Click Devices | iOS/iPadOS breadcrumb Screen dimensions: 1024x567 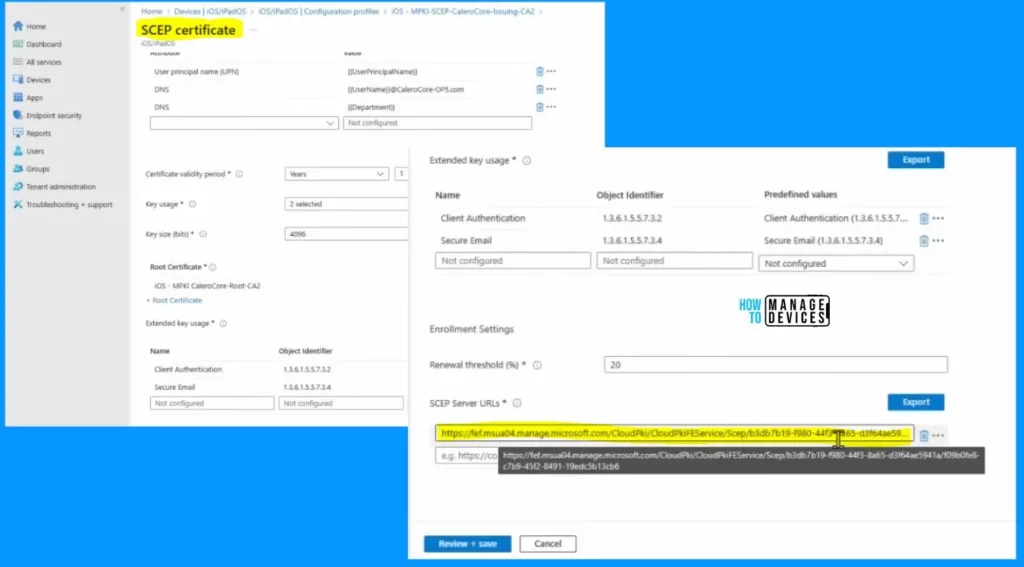coord(210,11)
